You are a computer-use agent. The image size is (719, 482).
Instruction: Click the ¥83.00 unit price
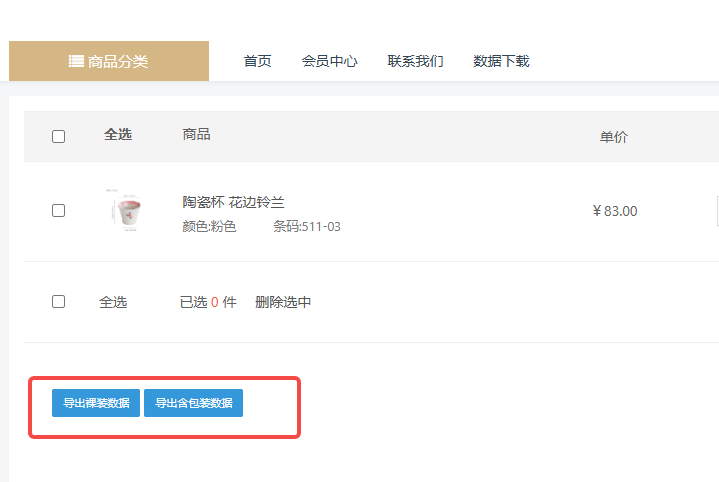coord(614,211)
